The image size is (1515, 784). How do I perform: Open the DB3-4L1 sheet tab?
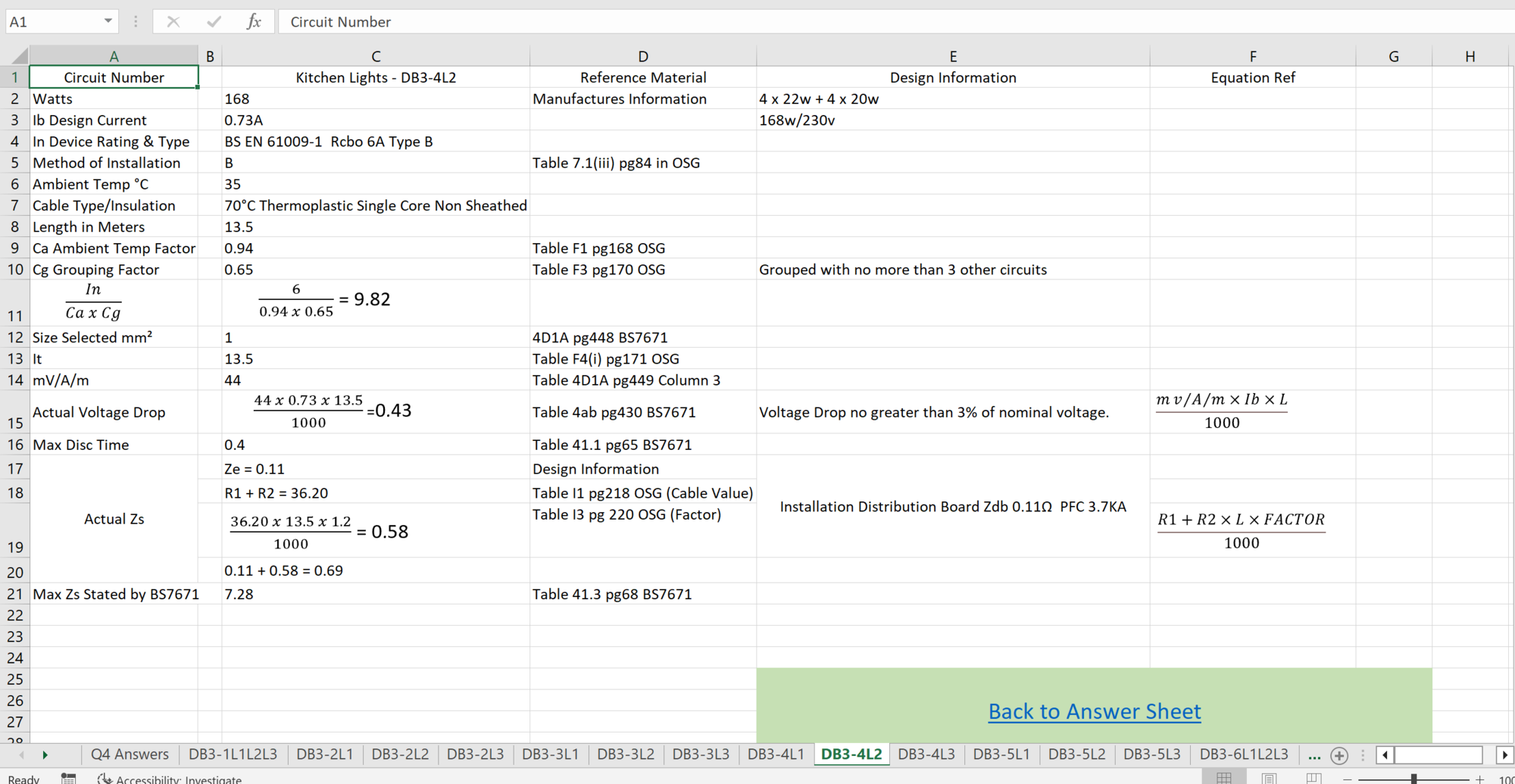(x=776, y=754)
